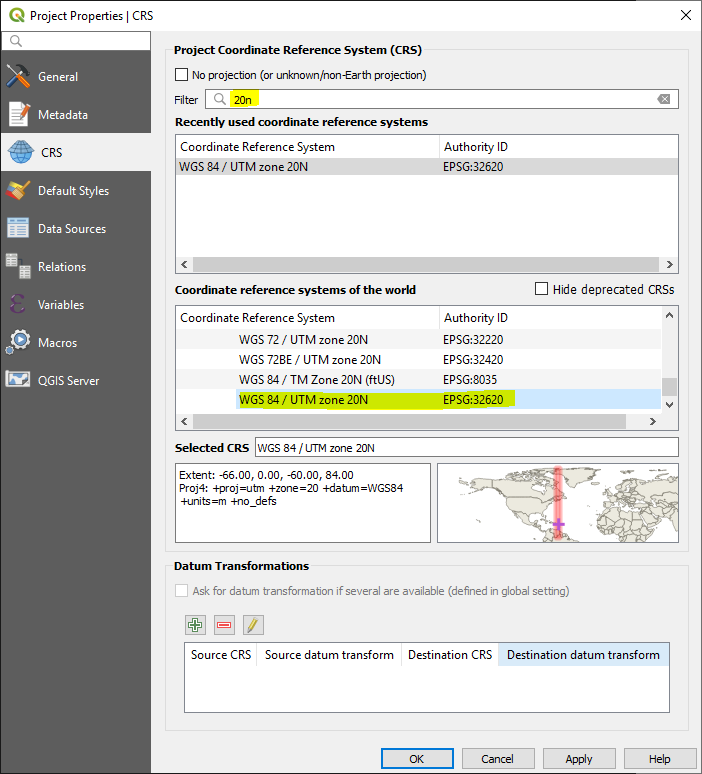Clear the CRS filter text
Viewport: 702px width, 774px height.
pos(663,99)
